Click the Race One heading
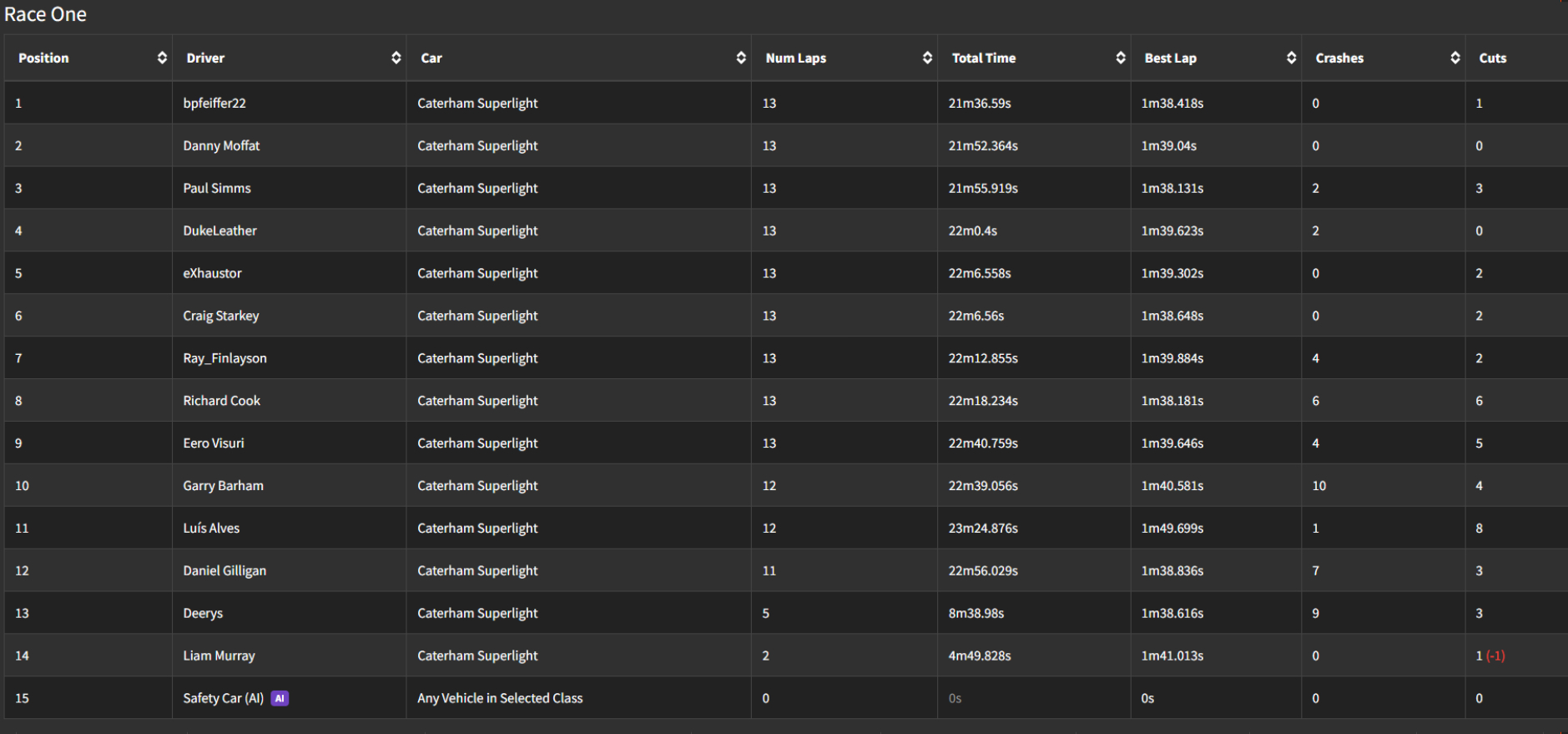This screenshot has width=1568, height=734. 45,14
